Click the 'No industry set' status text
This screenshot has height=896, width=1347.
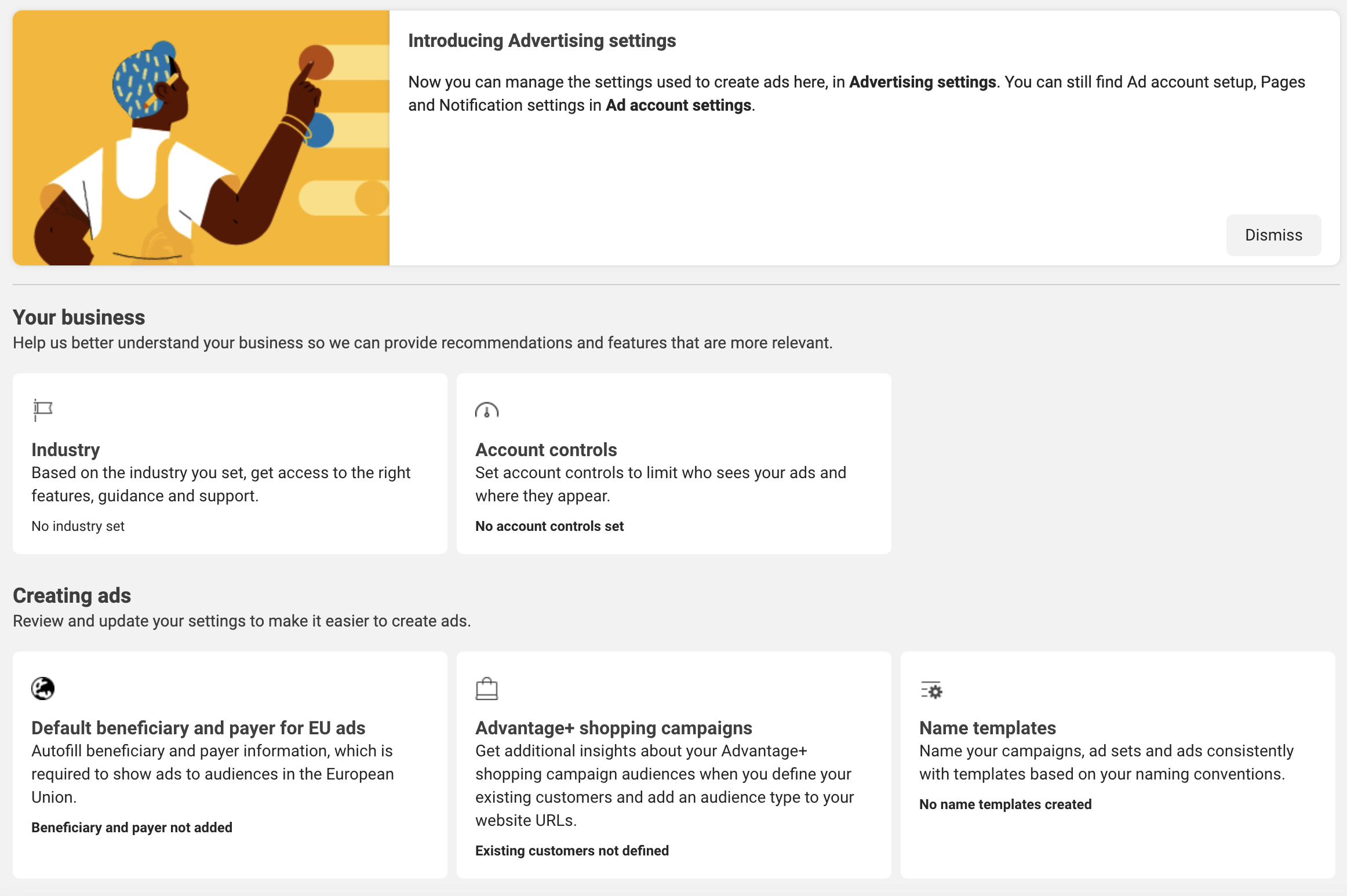pyautogui.click(x=78, y=526)
